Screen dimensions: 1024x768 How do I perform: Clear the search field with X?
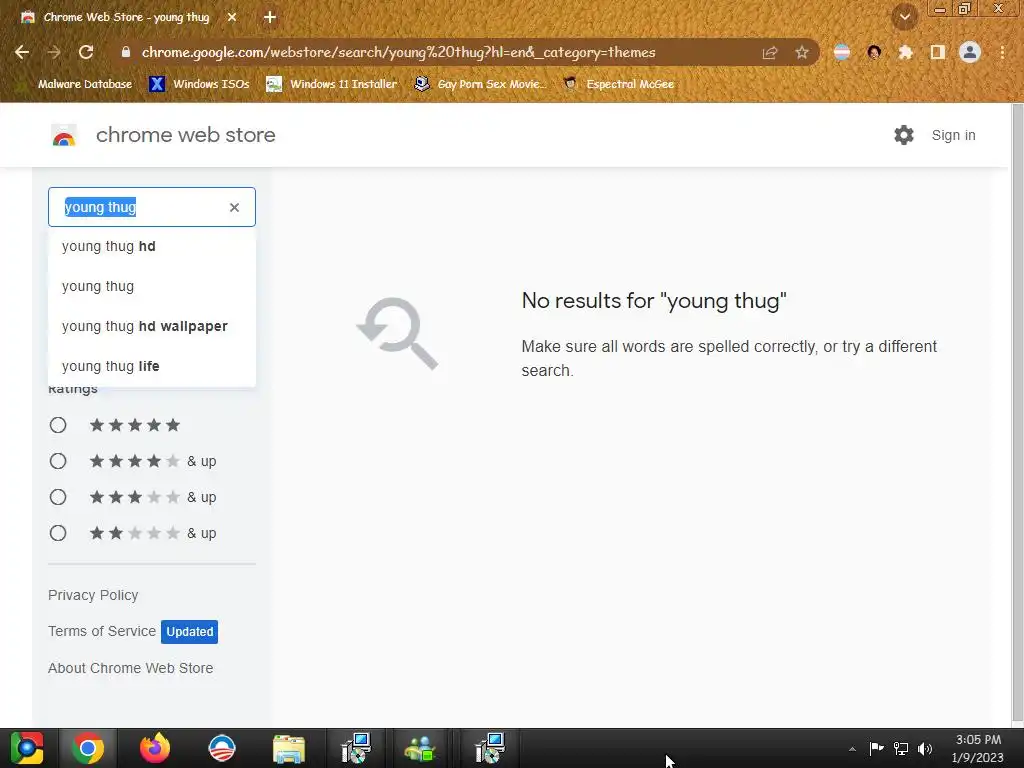(234, 207)
